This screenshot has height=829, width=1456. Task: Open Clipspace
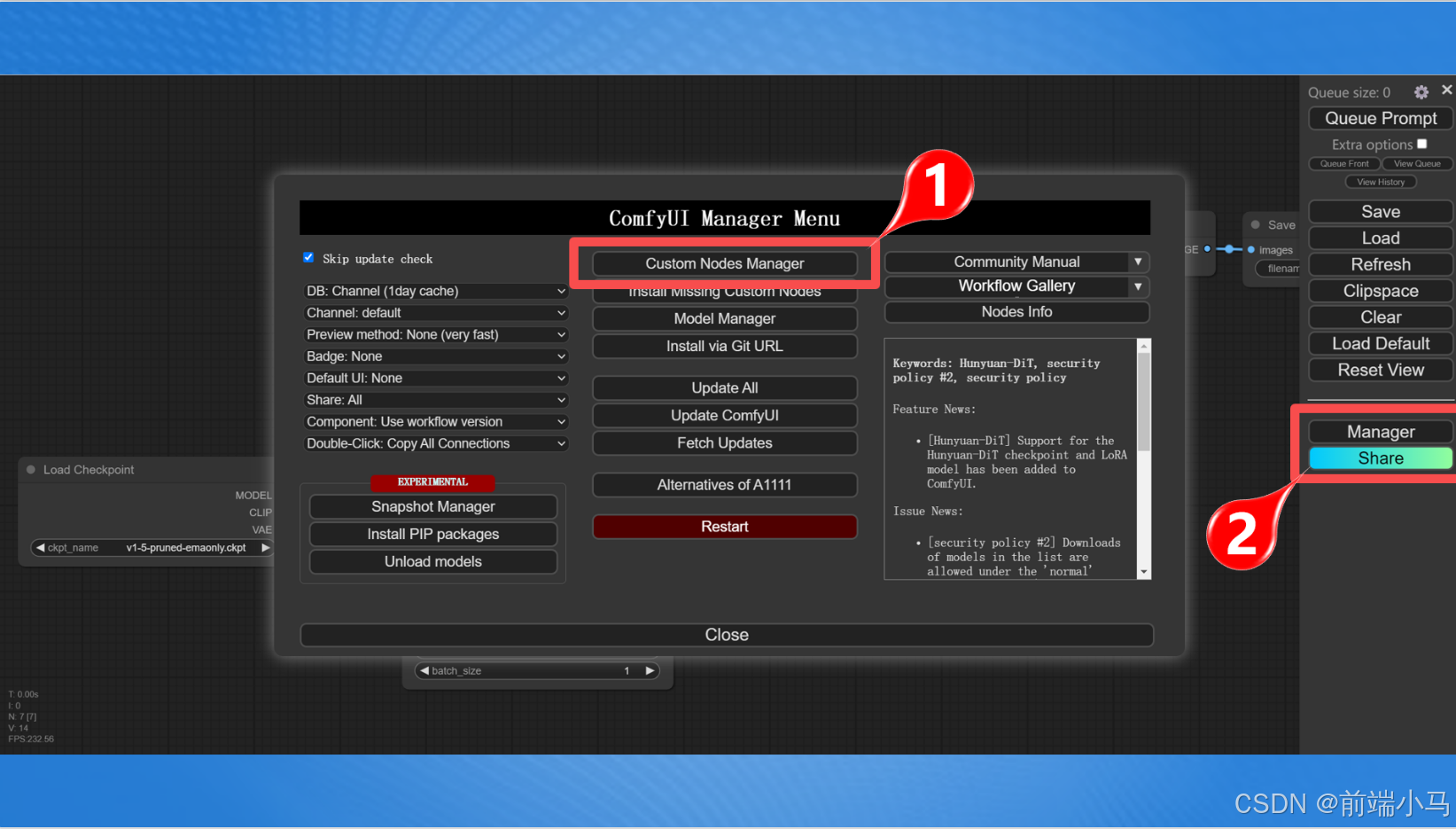pos(1380,291)
